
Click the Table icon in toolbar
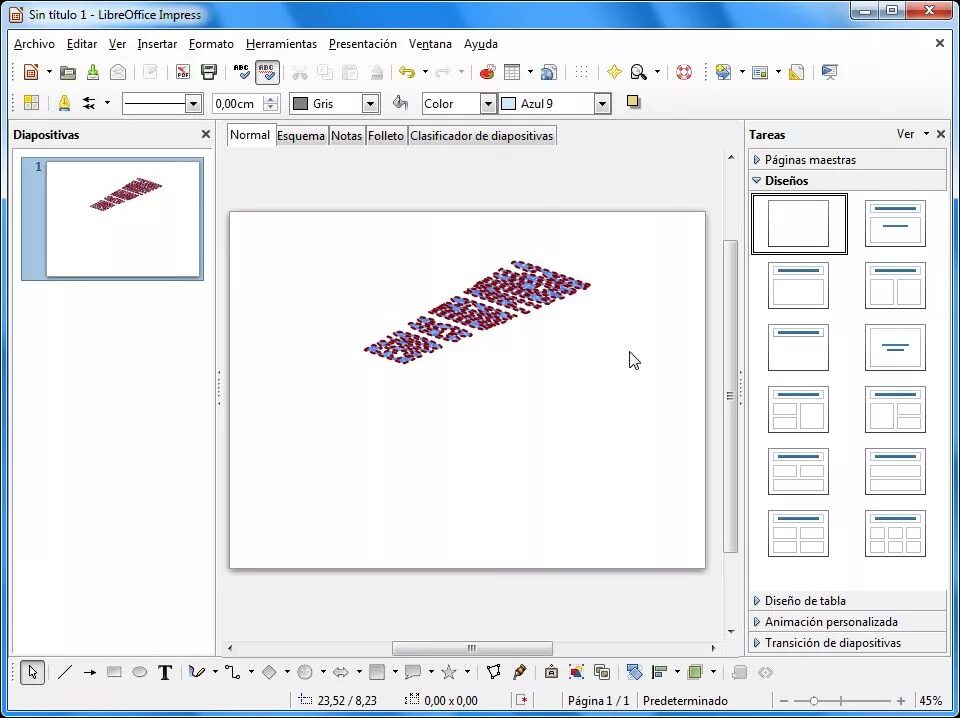(512, 72)
